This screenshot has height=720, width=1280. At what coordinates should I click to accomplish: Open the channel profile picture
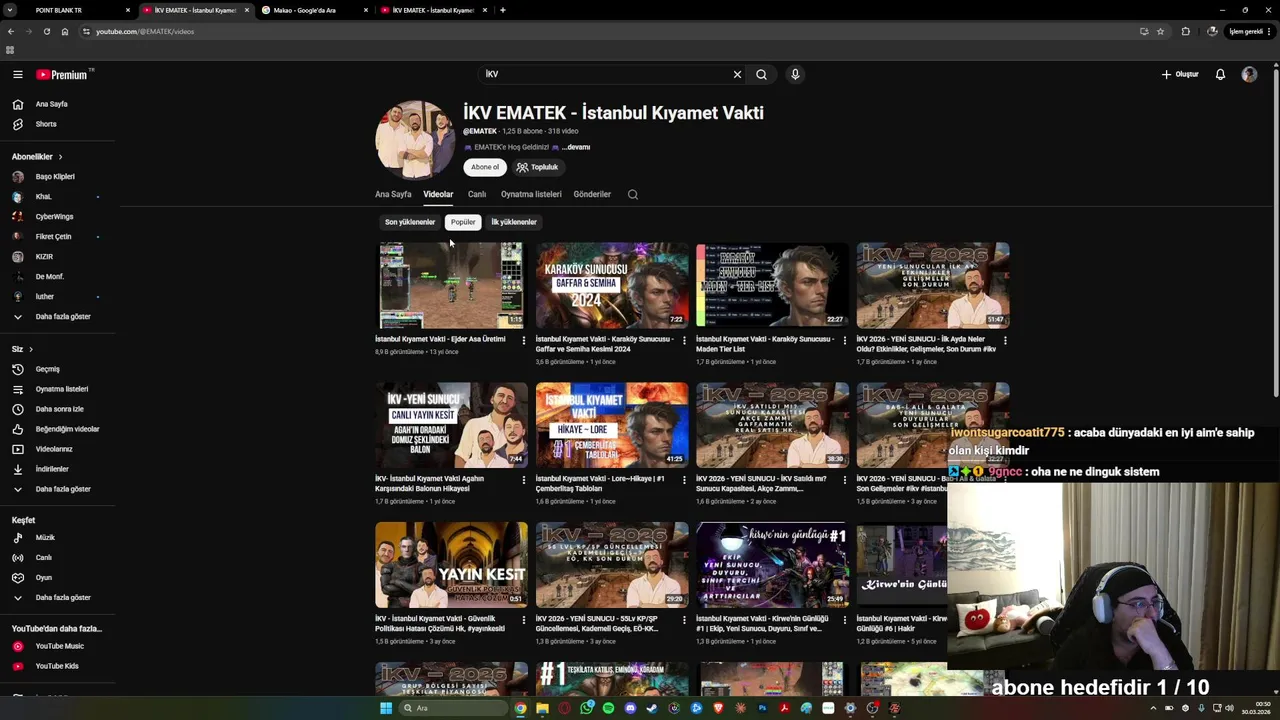point(415,140)
